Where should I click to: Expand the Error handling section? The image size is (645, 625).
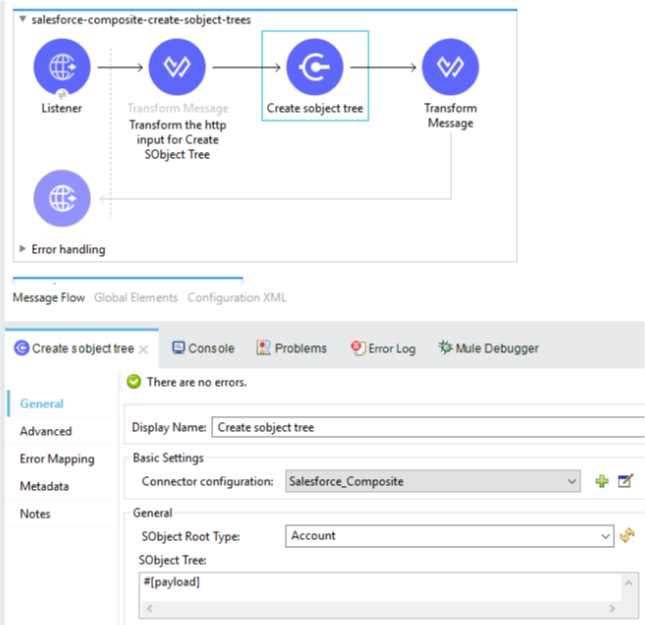[x=24, y=249]
